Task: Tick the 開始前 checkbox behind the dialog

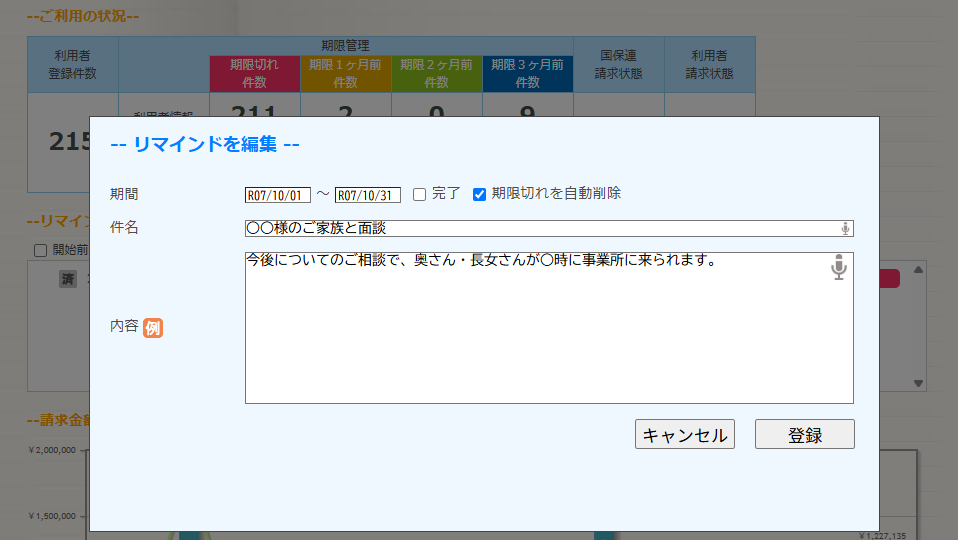Action: pos(40,250)
